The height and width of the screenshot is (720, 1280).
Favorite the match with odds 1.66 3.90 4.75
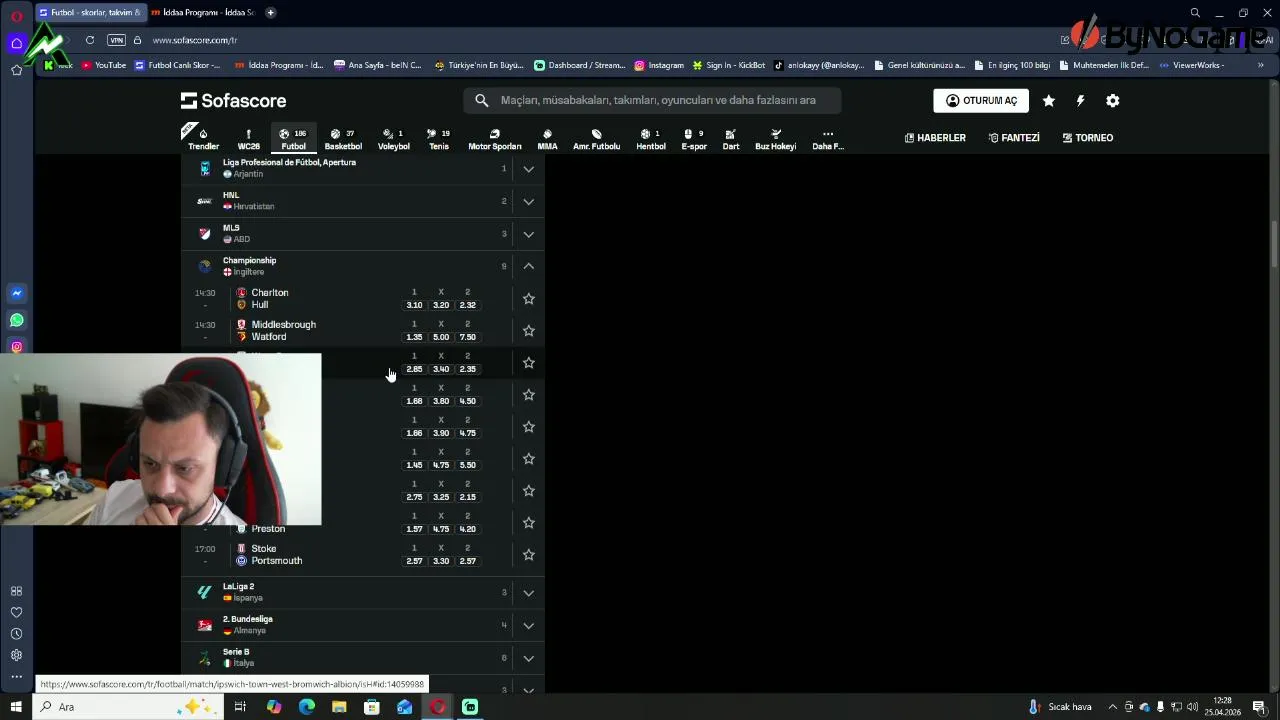(529, 426)
